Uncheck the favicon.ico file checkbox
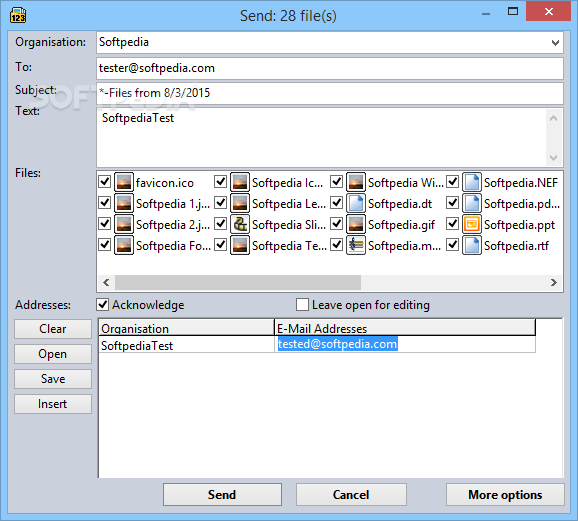Viewport: 578px width, 521px height. (x=105, y=181)
